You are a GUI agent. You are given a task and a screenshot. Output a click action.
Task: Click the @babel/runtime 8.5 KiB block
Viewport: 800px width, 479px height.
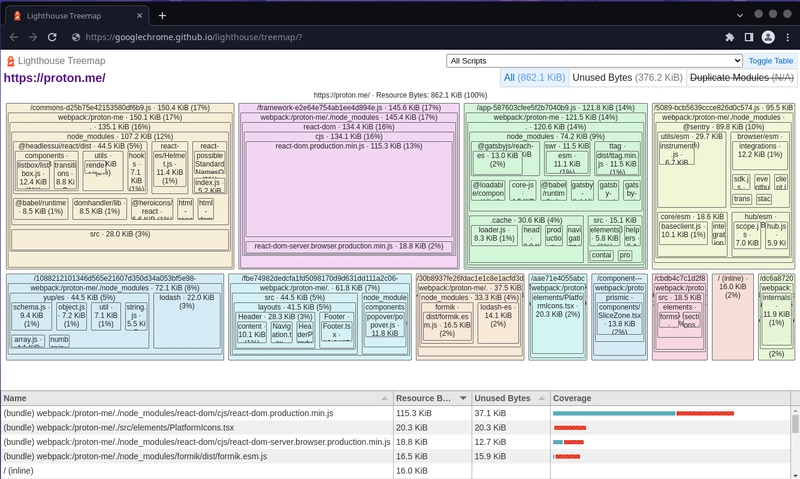point(41,208)
